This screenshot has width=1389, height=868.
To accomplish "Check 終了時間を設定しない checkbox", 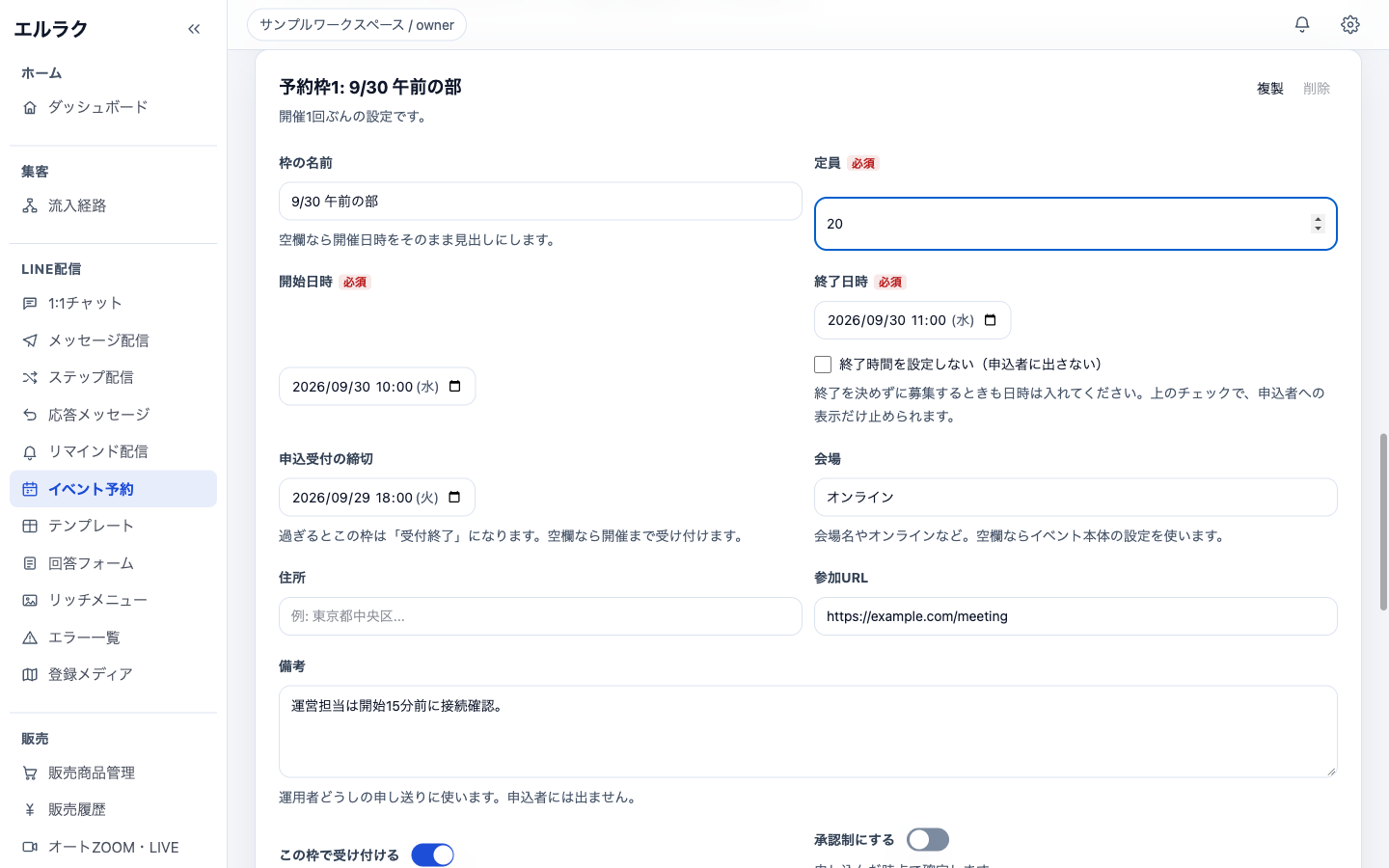I will click(823, 365).
